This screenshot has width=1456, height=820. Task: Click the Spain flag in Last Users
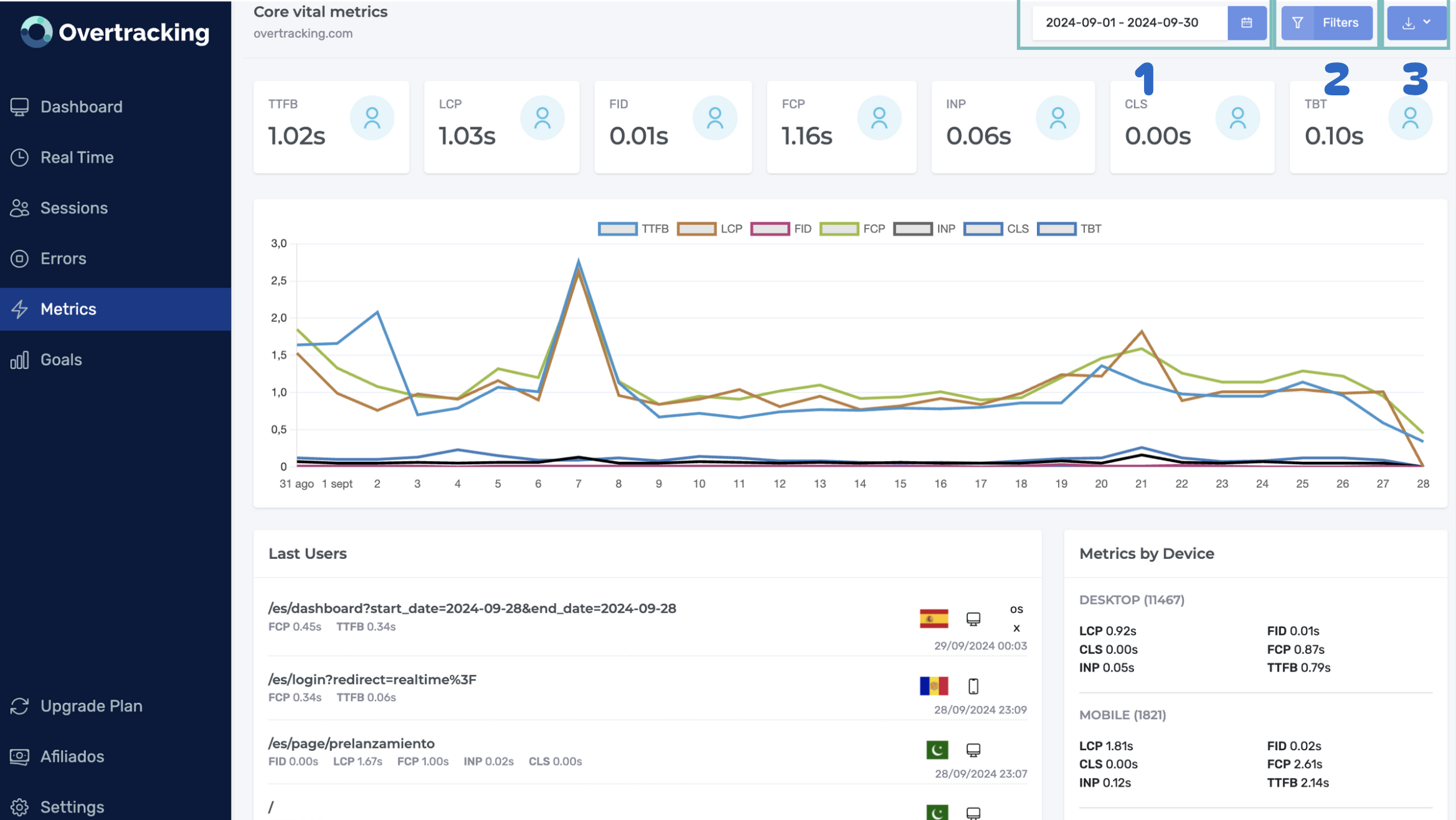click(x=934, y=618)
